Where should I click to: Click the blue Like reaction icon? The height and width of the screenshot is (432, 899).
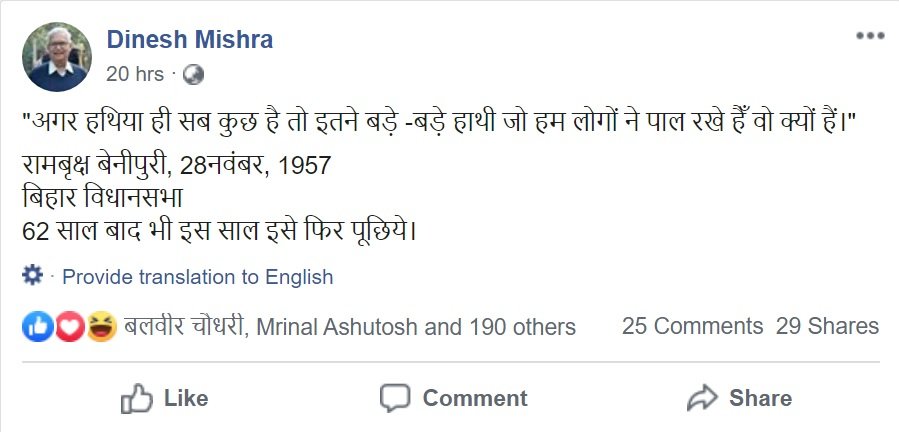36,326
